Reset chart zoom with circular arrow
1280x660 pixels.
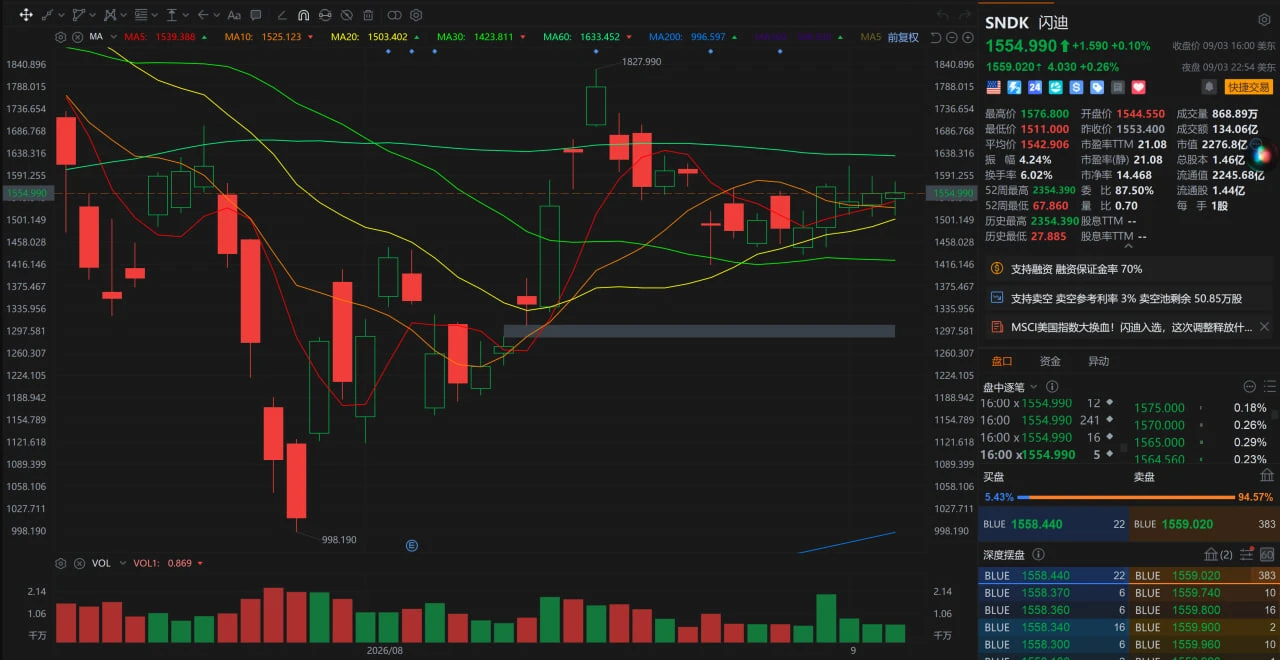click(x=935, y=37)
